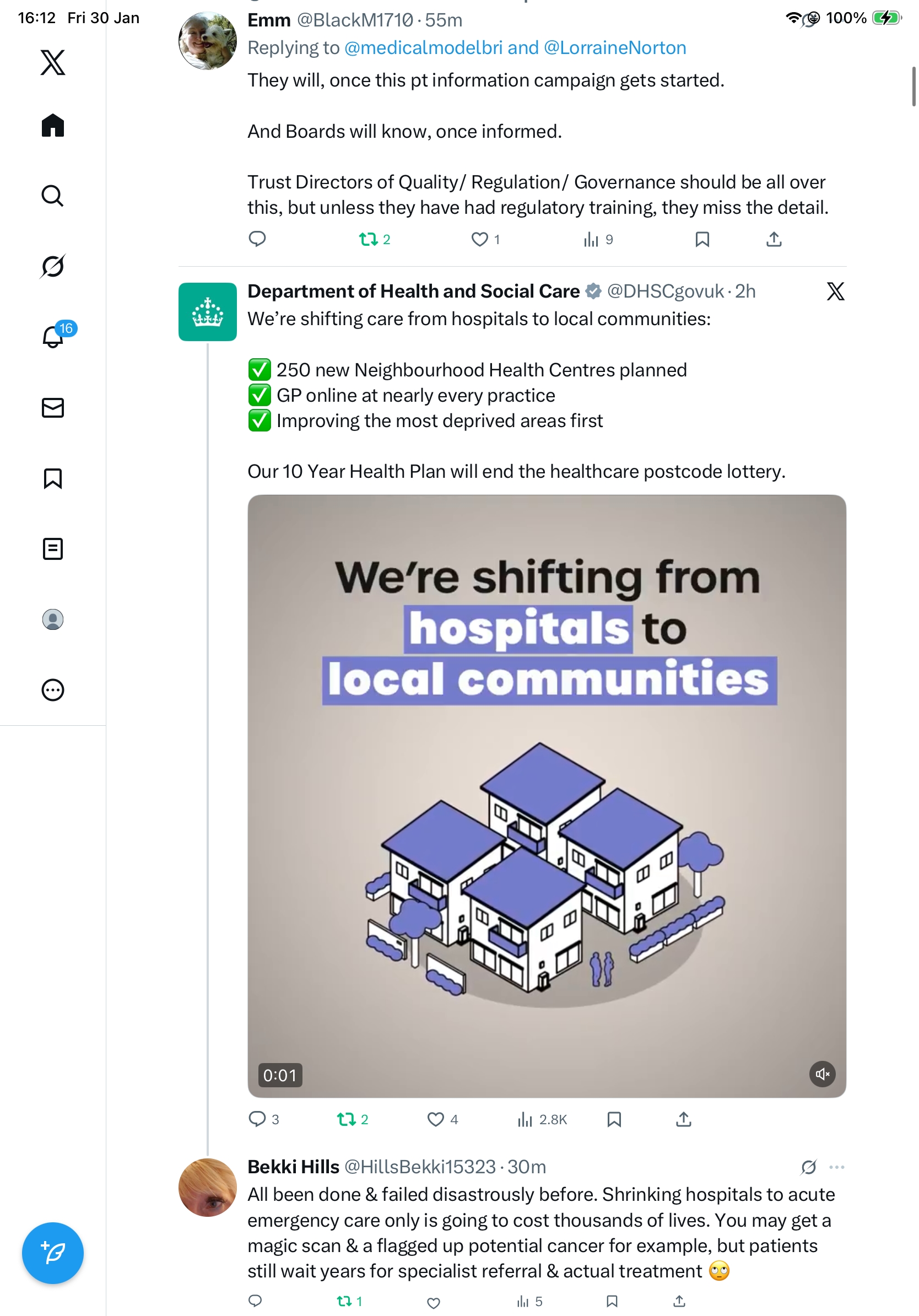Expand the More circle menu in sidebar
Screen dimensions: 919x1316
pos(53,689)
